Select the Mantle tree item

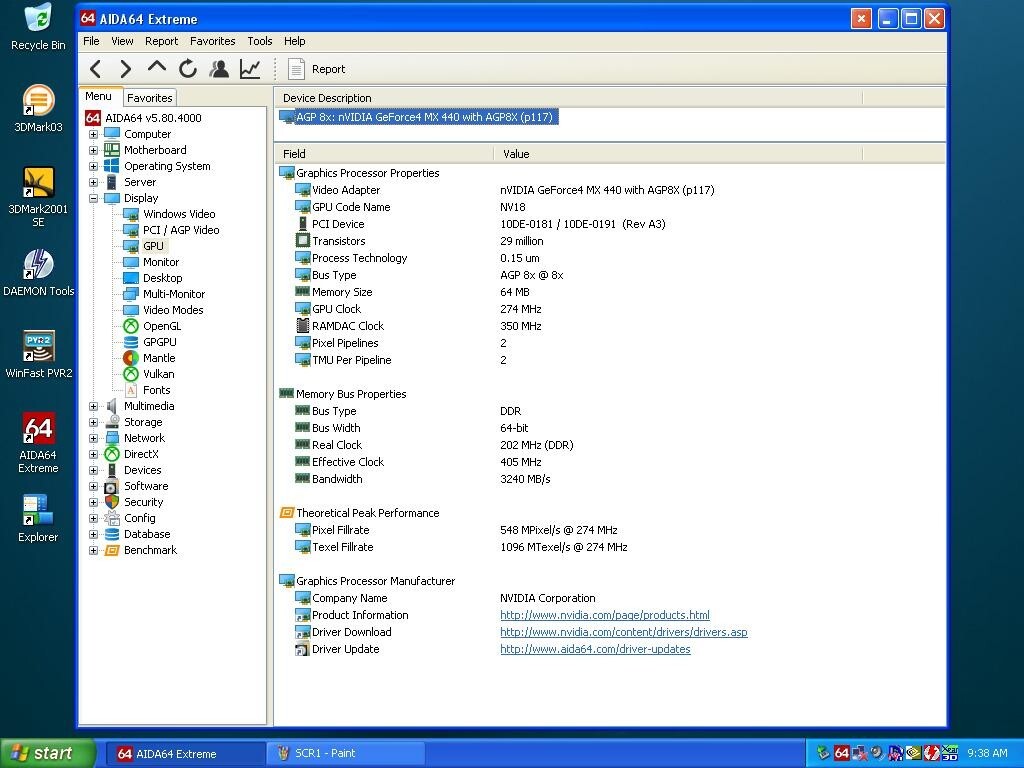pyautogui.click(x=159, y=358)
